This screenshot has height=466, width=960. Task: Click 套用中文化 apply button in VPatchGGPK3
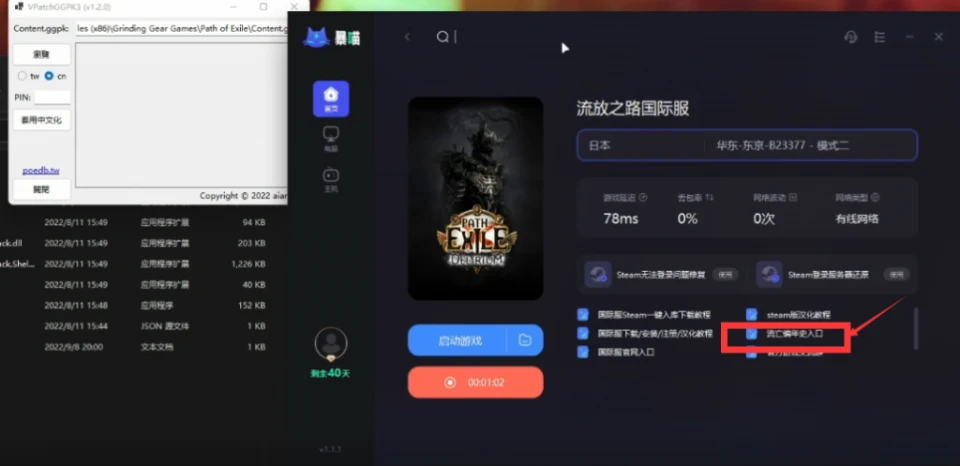(x=42, y=120)
